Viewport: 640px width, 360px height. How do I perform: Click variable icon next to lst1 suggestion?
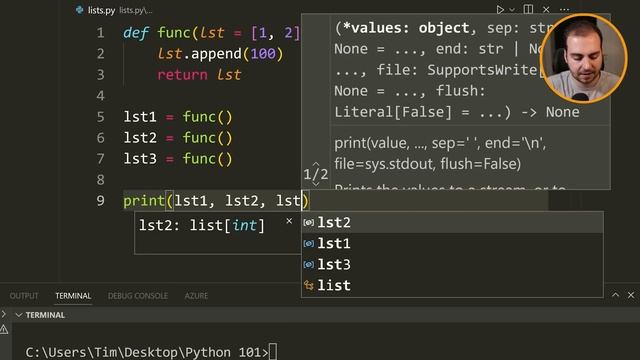click(309, 244)
